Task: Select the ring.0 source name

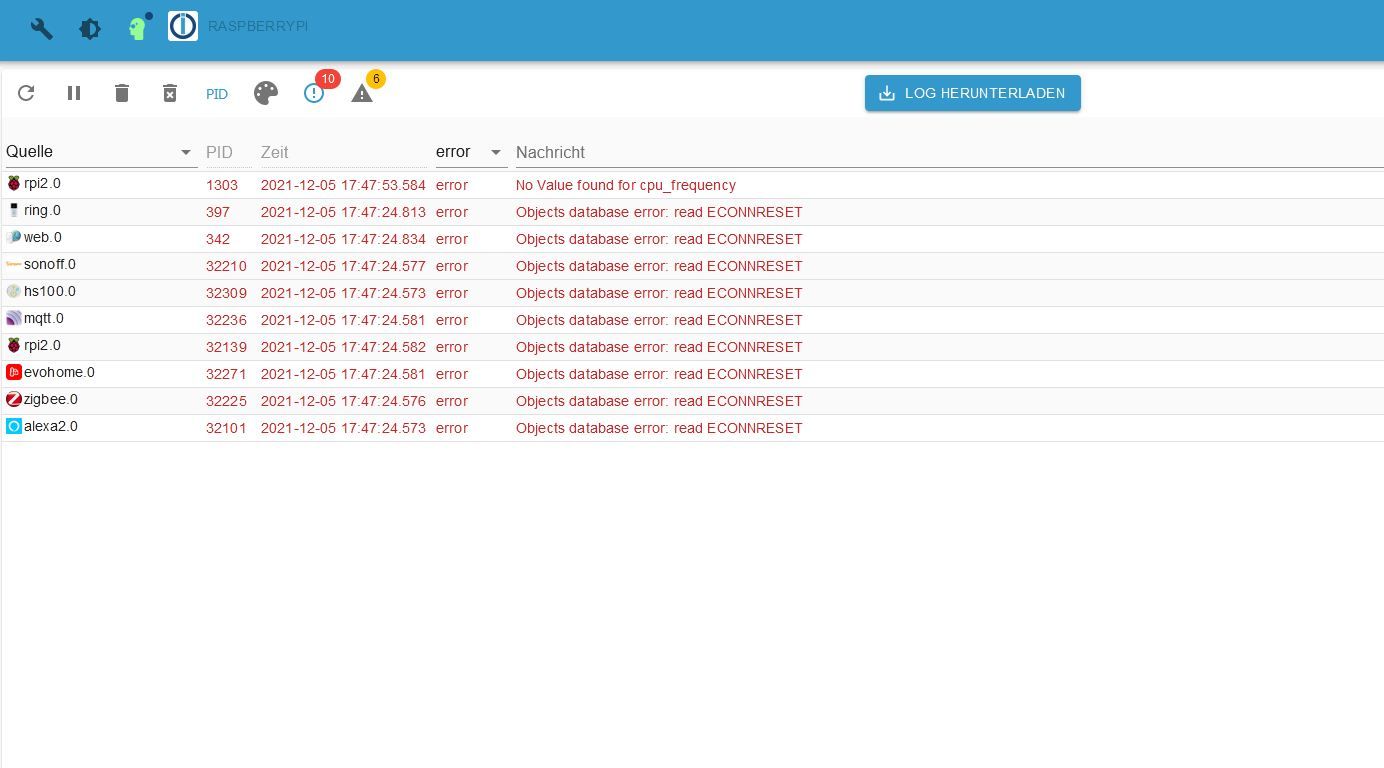Action: coord(42,211)
